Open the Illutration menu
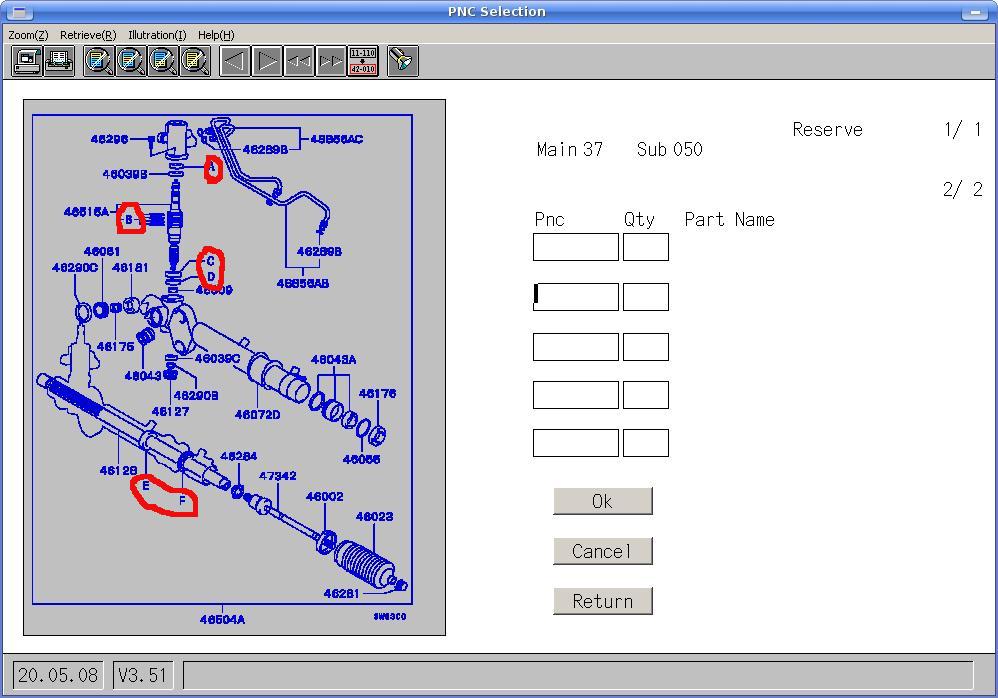The height and width of the screenshot is (698, 998). (157, 35)
